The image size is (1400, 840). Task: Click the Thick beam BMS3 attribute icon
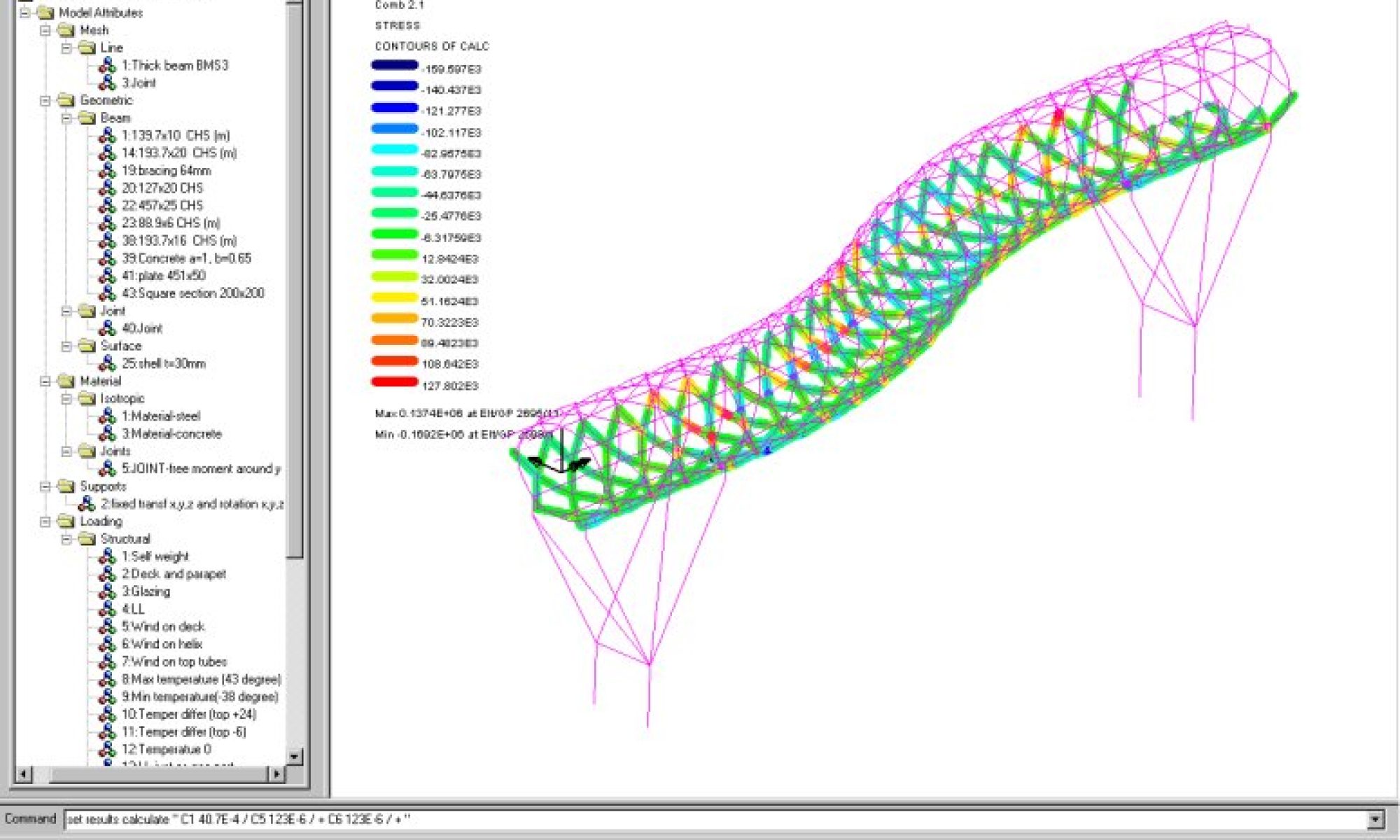107,65
